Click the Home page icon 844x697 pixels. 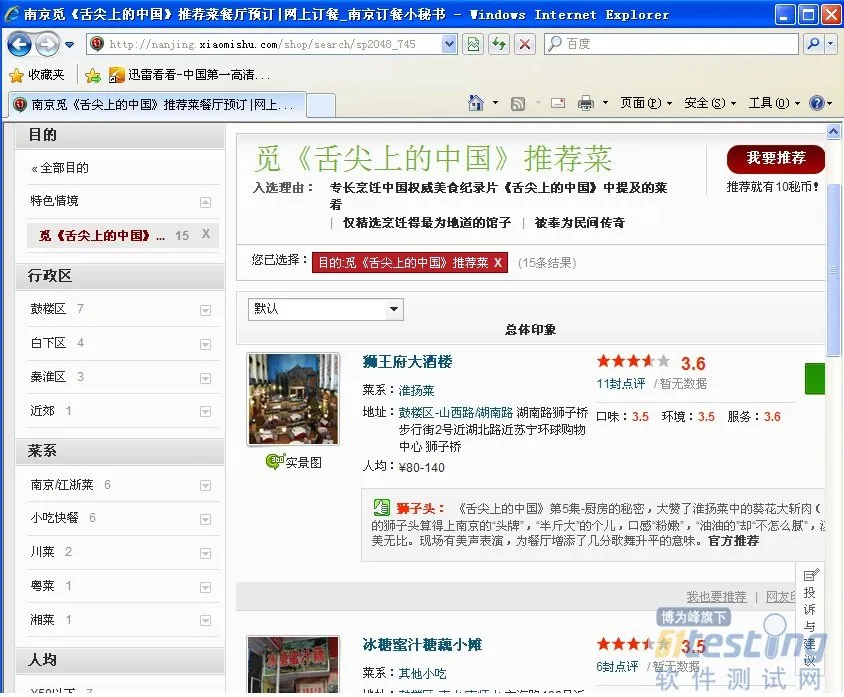point(475,103)
